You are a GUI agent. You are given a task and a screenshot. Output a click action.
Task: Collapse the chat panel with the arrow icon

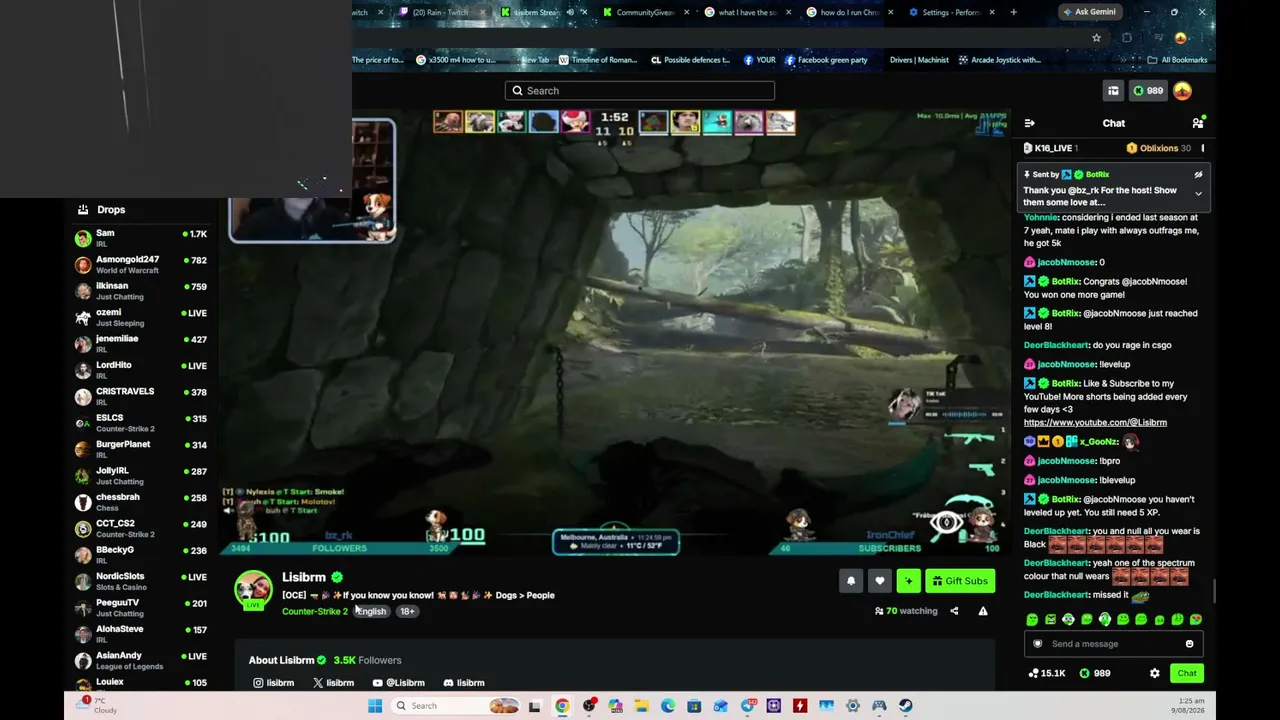[1029, 123]
